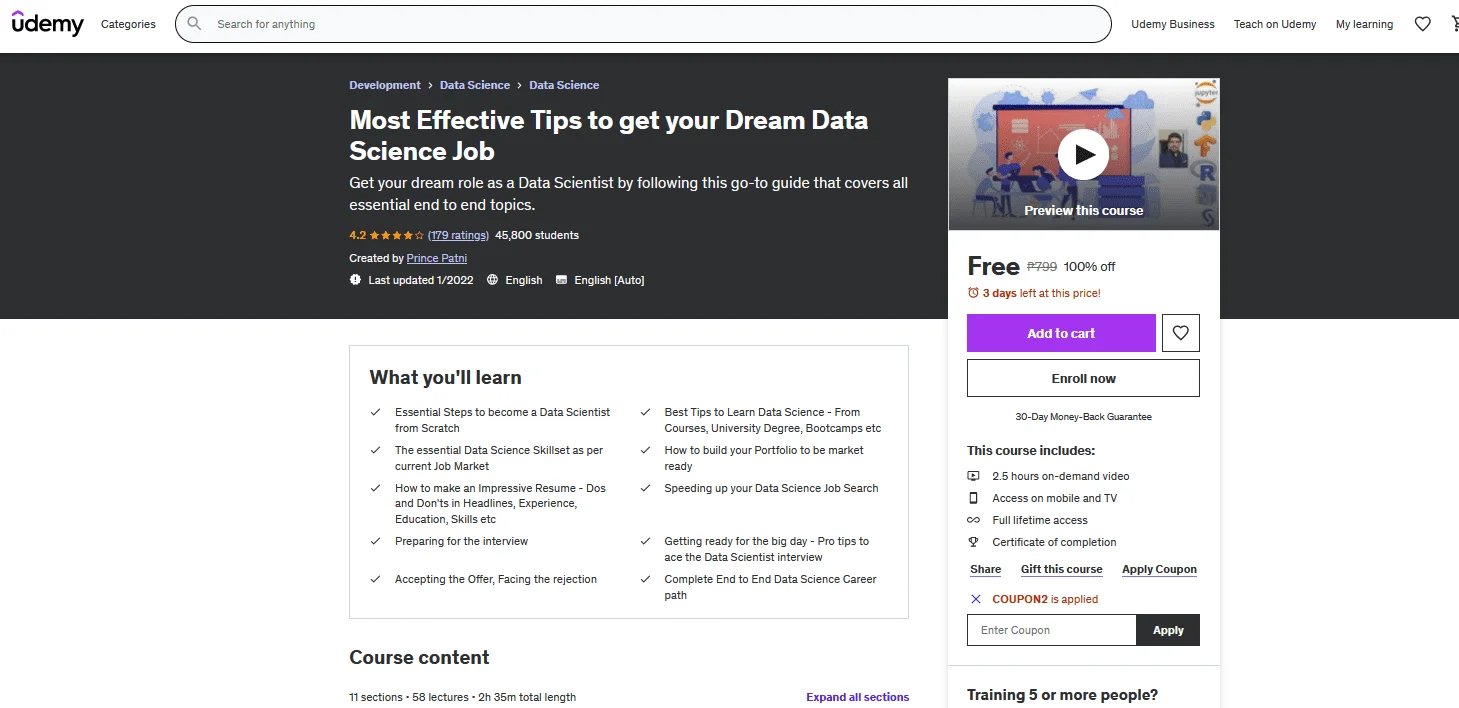Open instructor Prince Patni profile
Image resolution: width=1459 pixels, height=708 pixels.
click(x=437, y=258)
